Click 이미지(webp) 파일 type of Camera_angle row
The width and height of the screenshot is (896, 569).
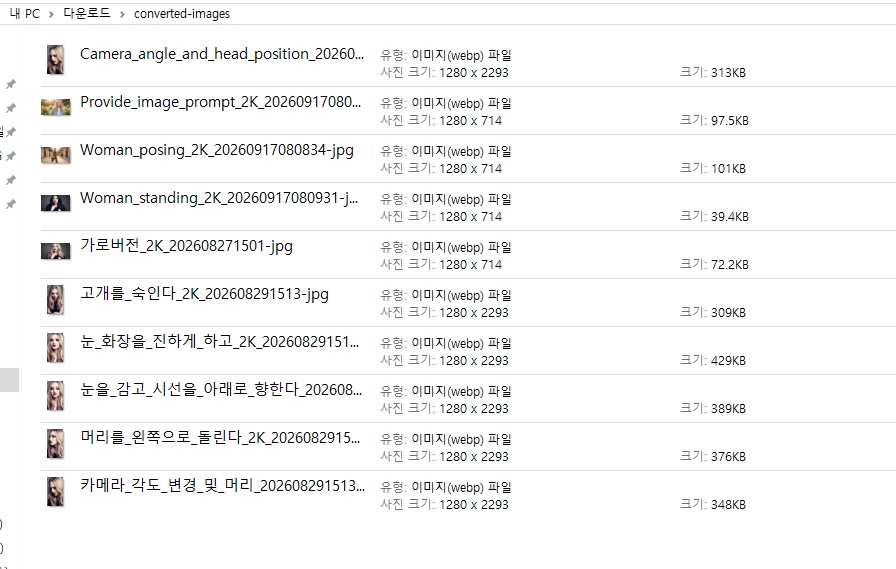tap(461, 55)
